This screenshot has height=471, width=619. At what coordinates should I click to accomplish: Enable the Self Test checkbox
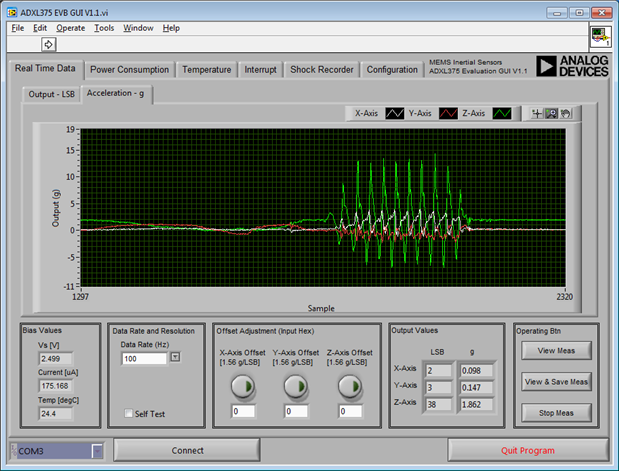128,413
